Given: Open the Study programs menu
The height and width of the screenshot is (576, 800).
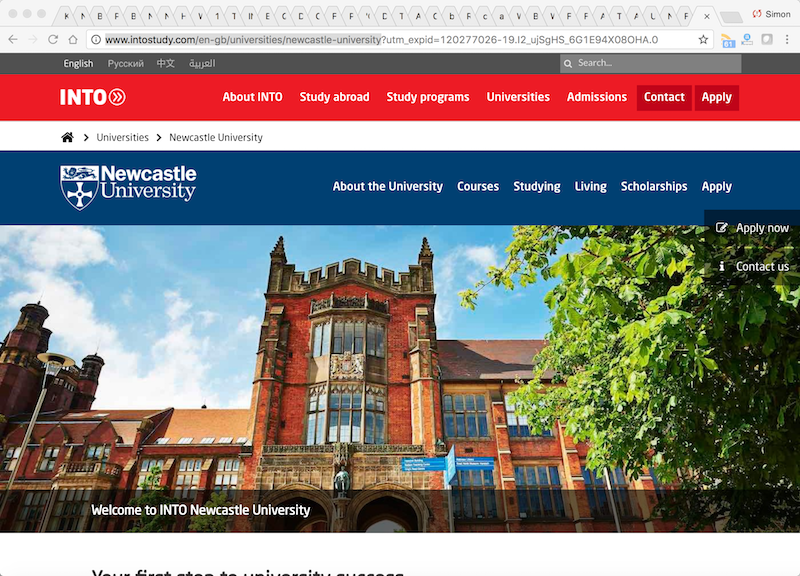Looking at the screenshot, I should coord(427,97).
